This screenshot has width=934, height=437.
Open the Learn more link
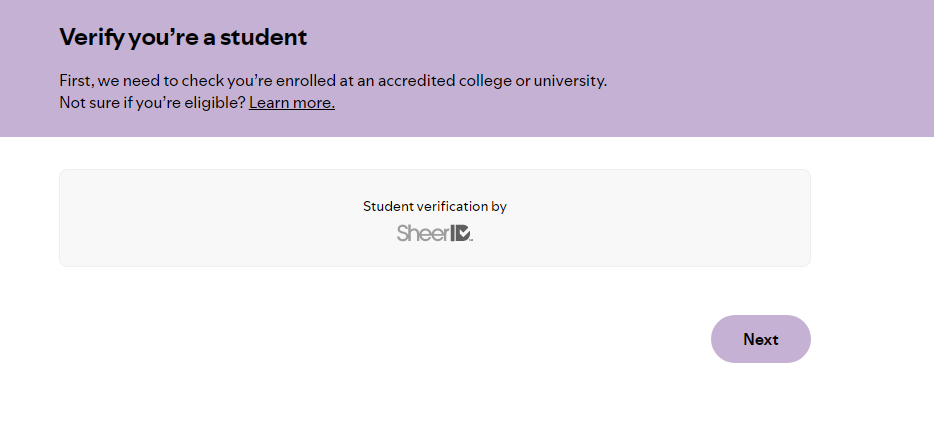tap(292, 102)
